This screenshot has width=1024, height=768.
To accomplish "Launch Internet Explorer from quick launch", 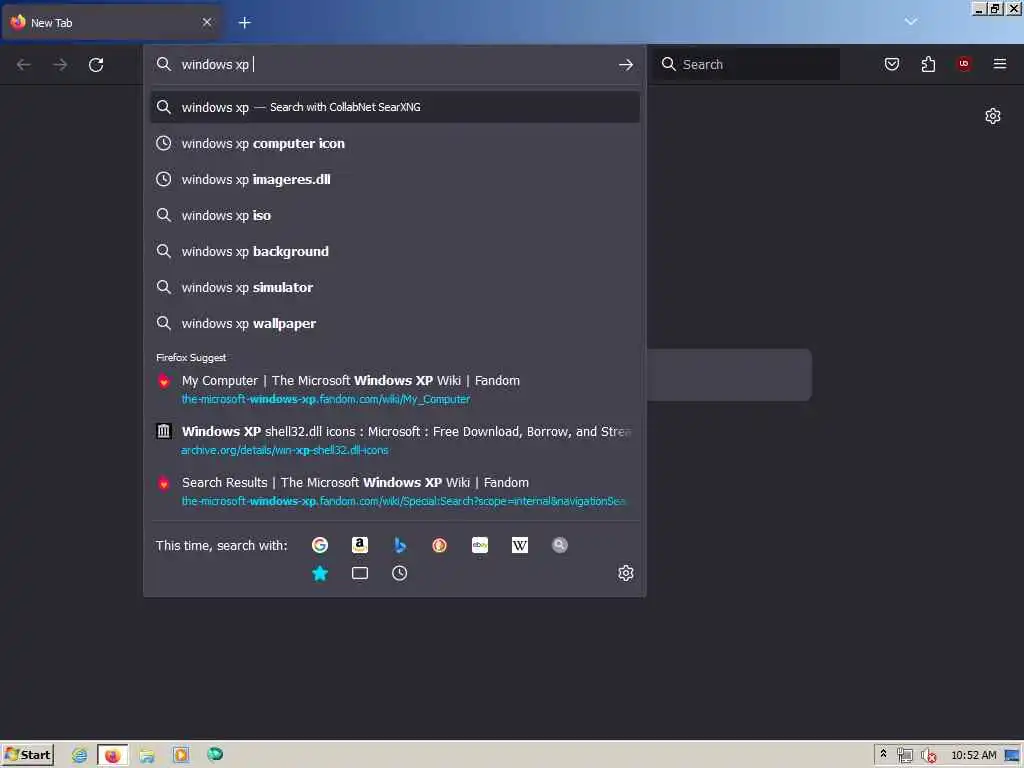I will click(80, 755).
